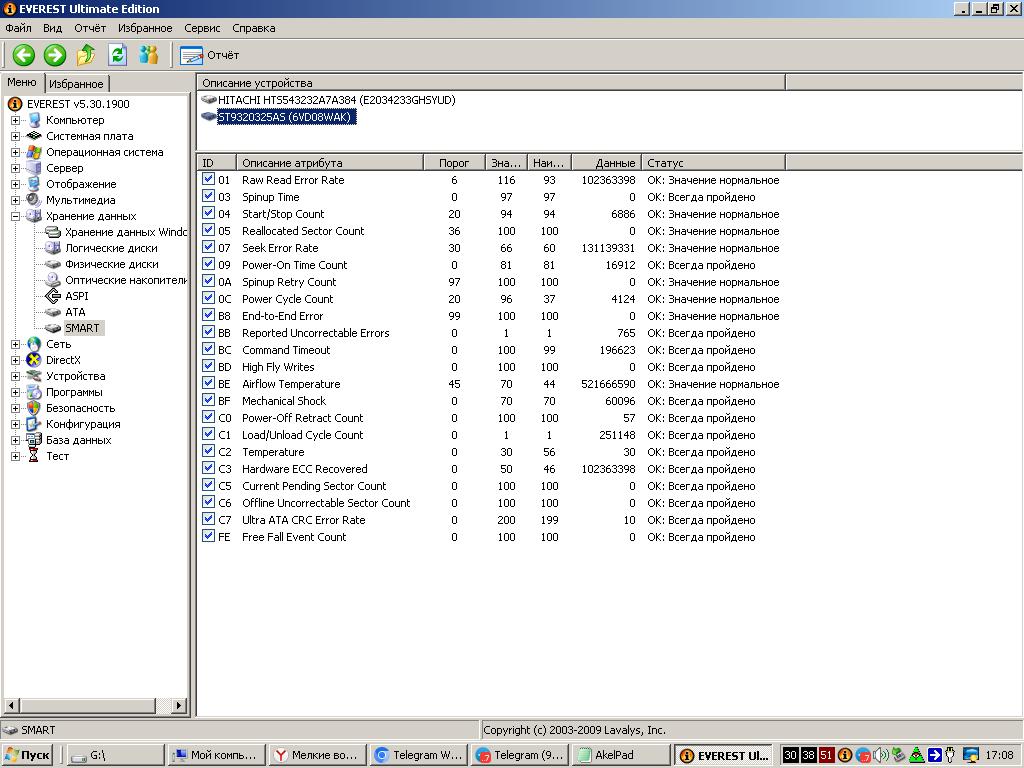Uncheck the Raw Read Error Rate checkbox
The width and height of the screenshot is (1024, 768).
click(x=209, y=180)
